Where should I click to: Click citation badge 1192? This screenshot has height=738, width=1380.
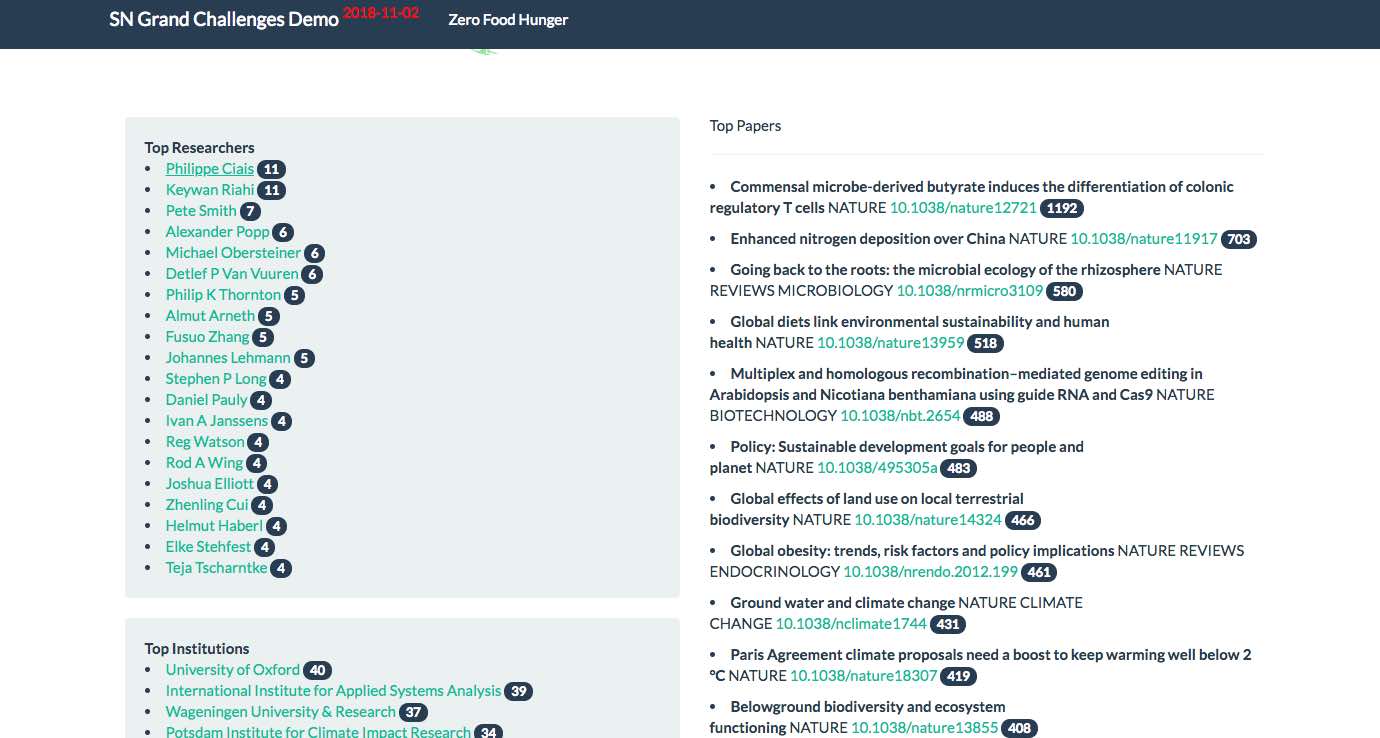(x=1062, y=208)
